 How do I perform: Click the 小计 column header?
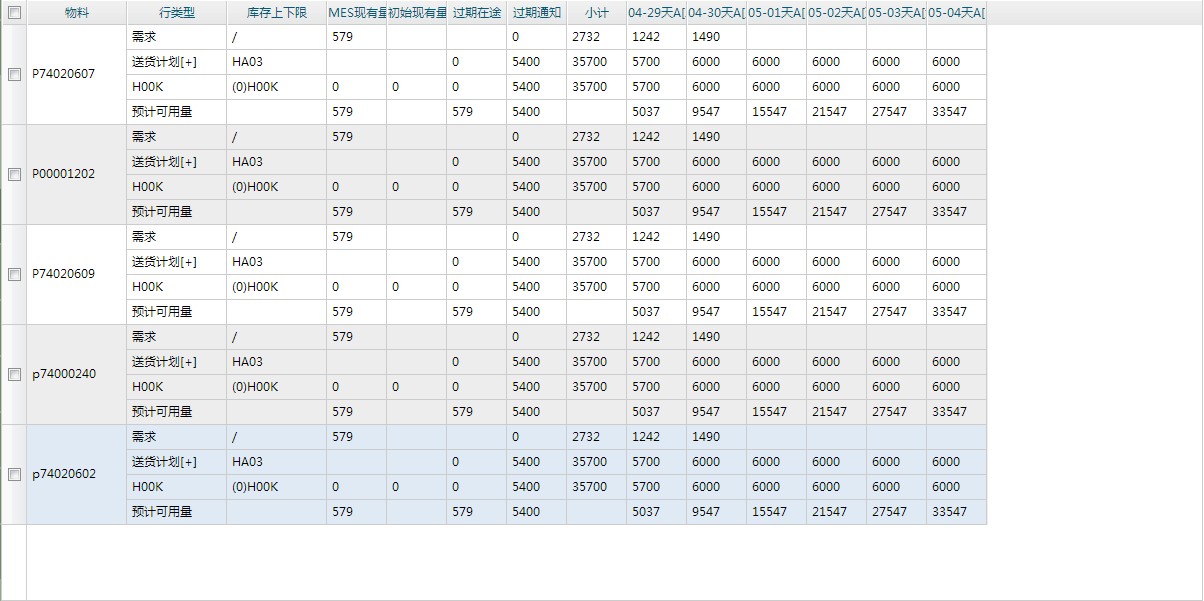point(597,13)
